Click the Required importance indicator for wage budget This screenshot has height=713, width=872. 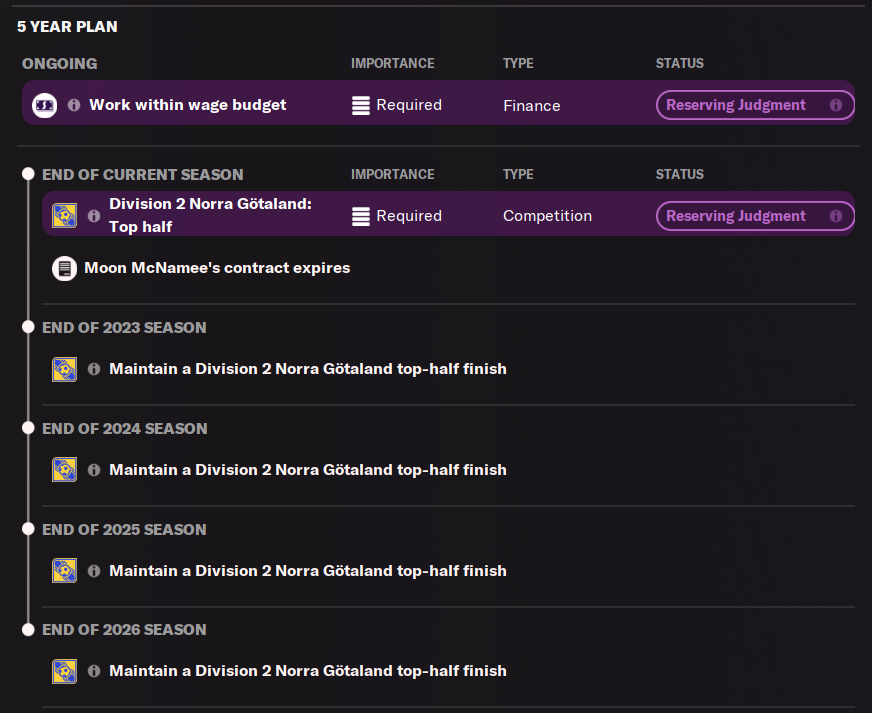[397, 105]
